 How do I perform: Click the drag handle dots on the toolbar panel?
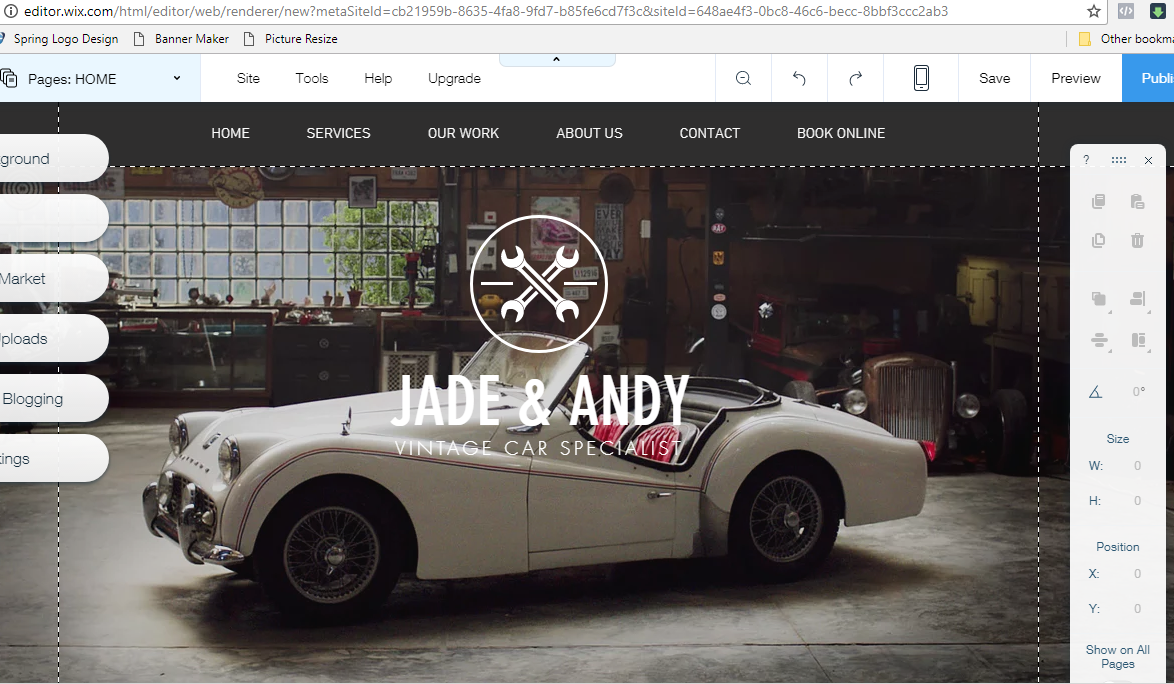(x=1119, y=160)
